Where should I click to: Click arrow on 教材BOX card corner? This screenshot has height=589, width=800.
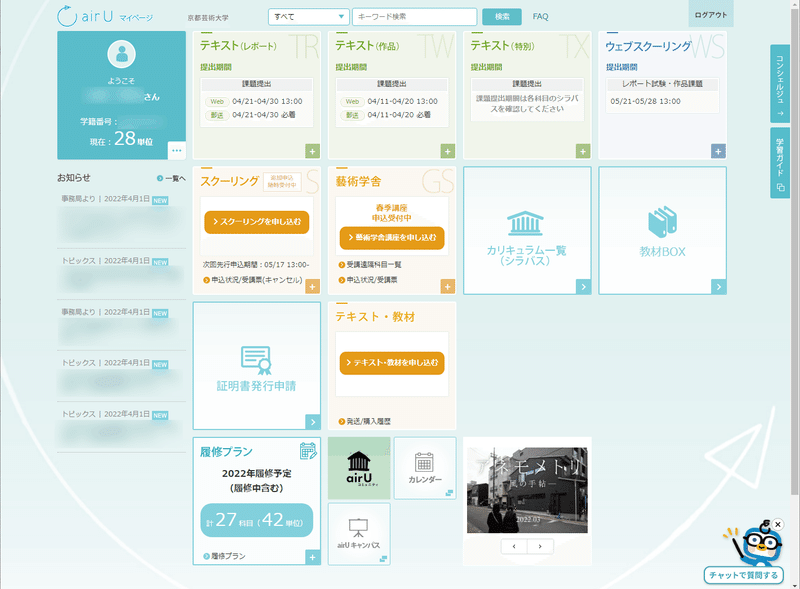tap(718, 286)
